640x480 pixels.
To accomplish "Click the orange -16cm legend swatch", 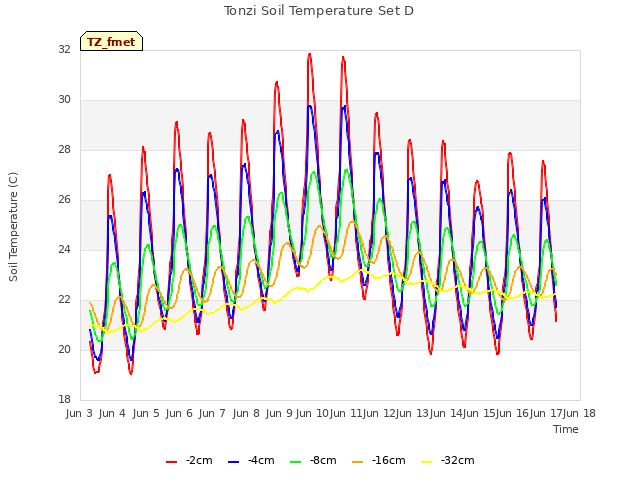I will click(x=357, y=462).
